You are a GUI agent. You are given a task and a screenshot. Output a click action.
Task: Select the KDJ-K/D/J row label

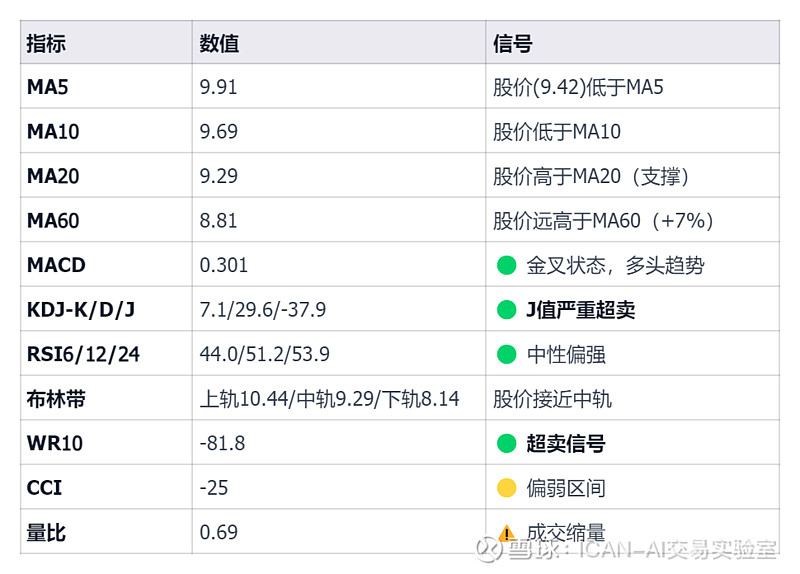point(81,310)
